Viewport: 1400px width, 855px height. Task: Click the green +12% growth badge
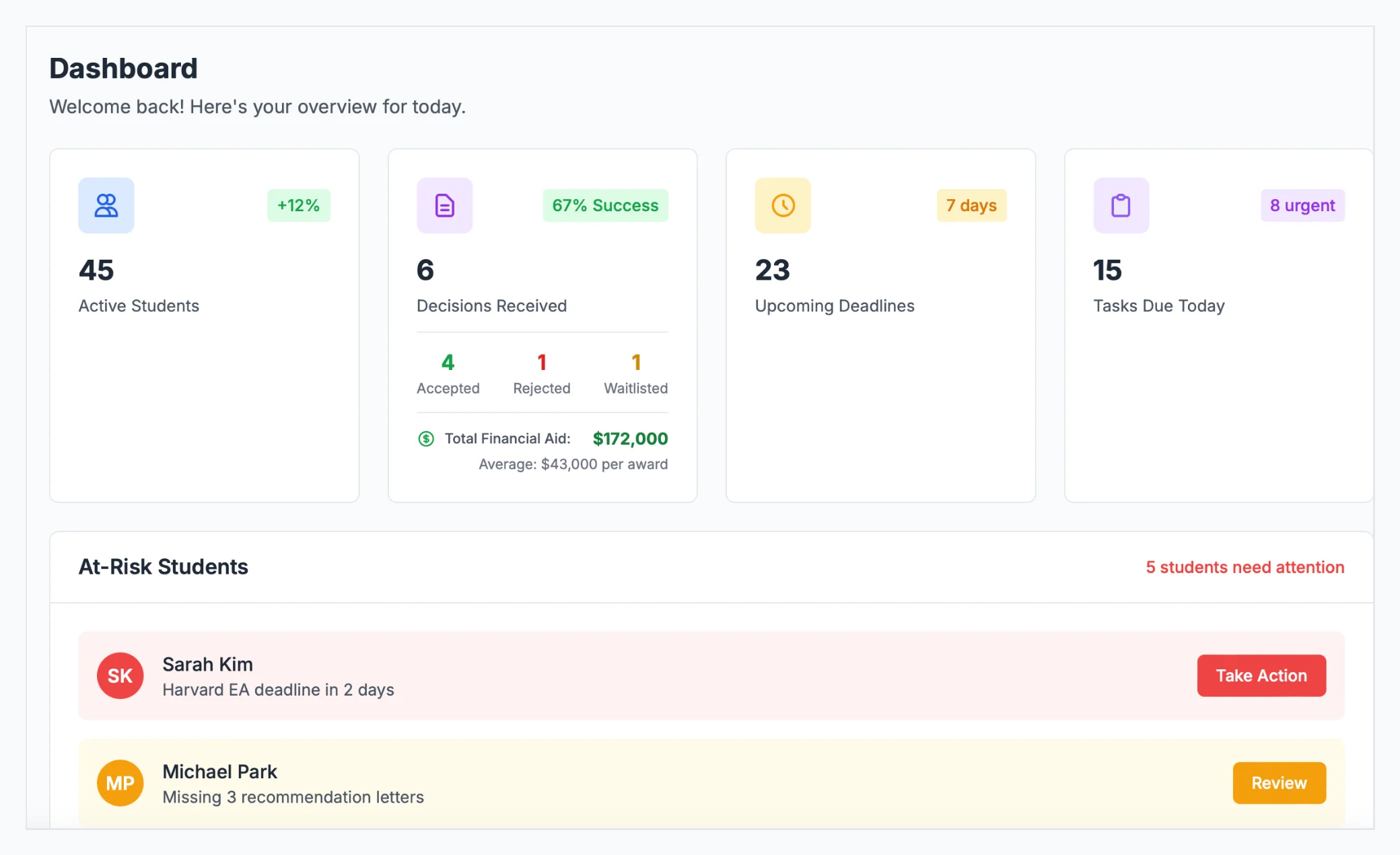298,205
